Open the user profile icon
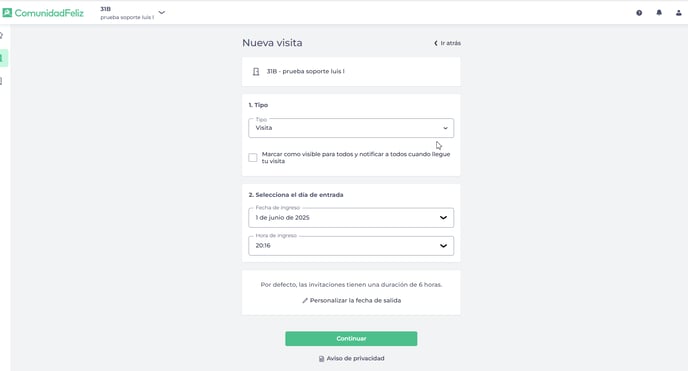This screenshot has width=688, height=371. pyautogui.click(x=678, y=13)
